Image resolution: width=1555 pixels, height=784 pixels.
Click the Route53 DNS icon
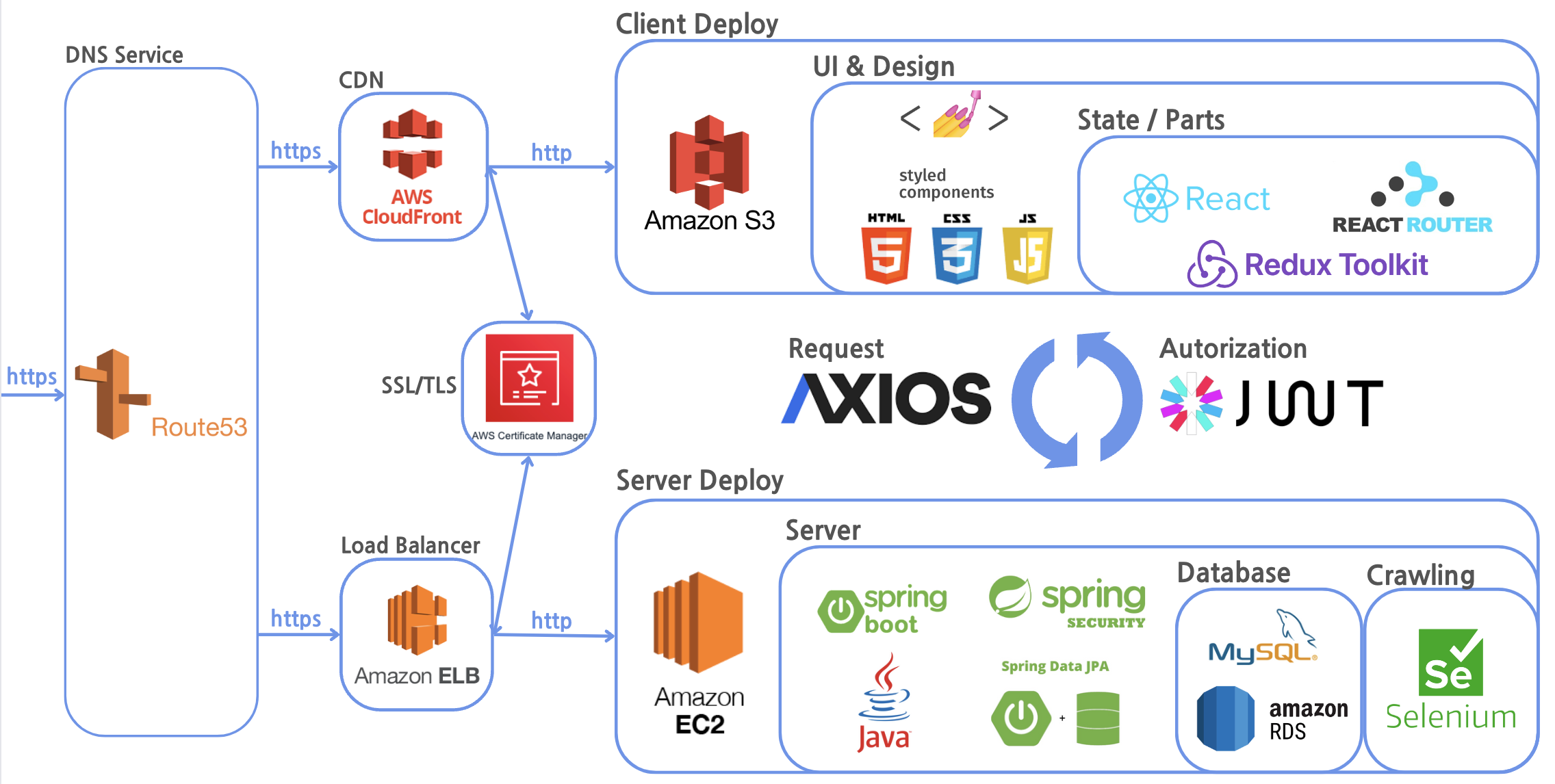click(x=112, y=394)
